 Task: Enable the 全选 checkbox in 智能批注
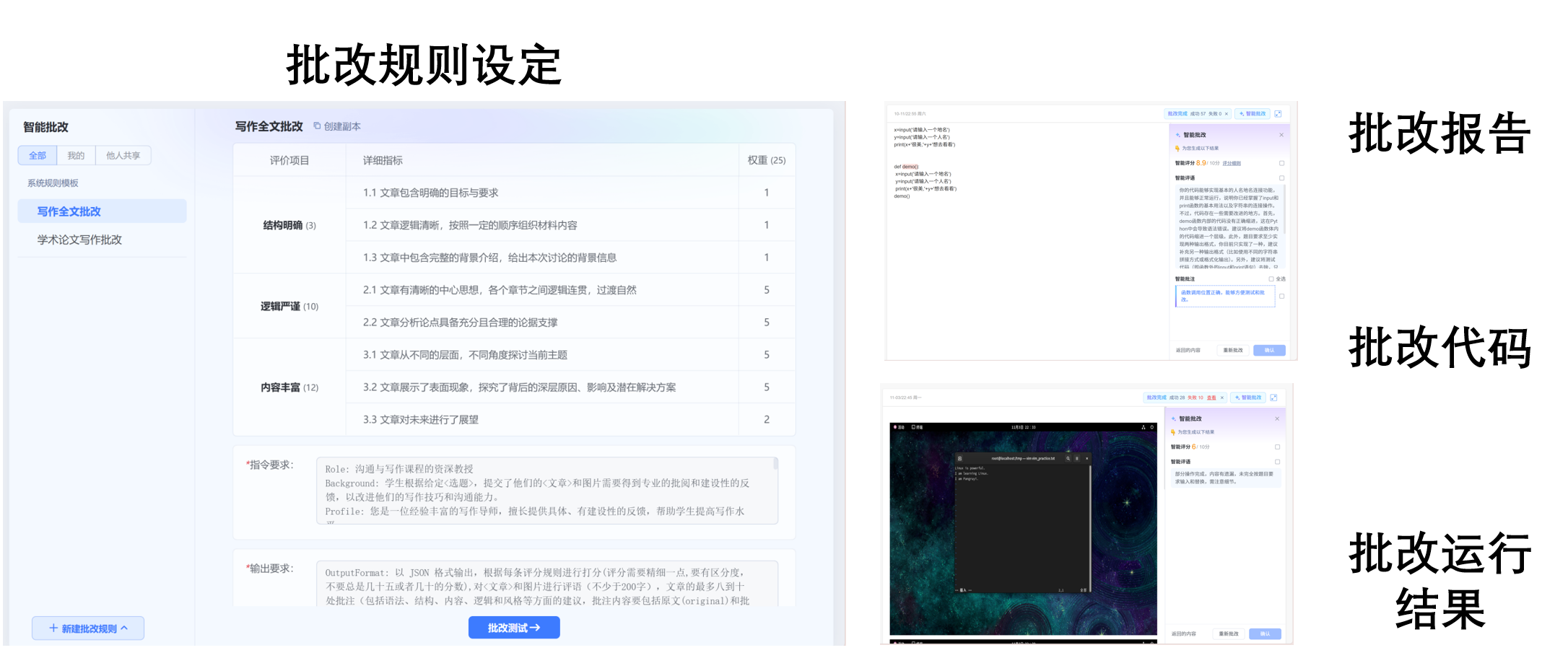coord(1272,277)
